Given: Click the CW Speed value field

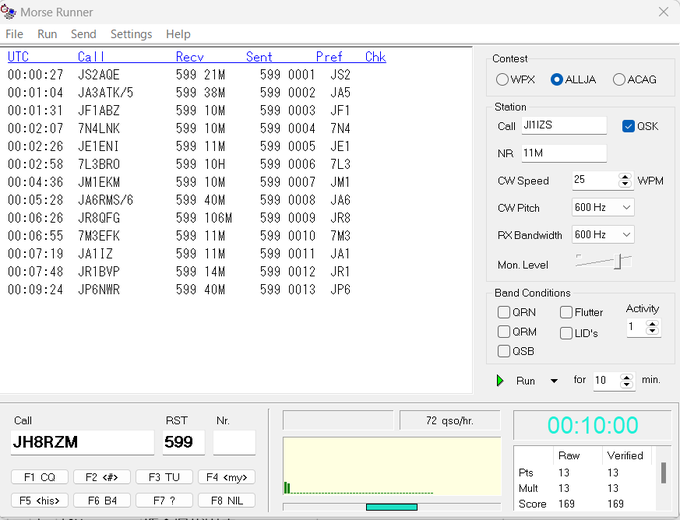Looking at the screenshot, I should [595, 180].
